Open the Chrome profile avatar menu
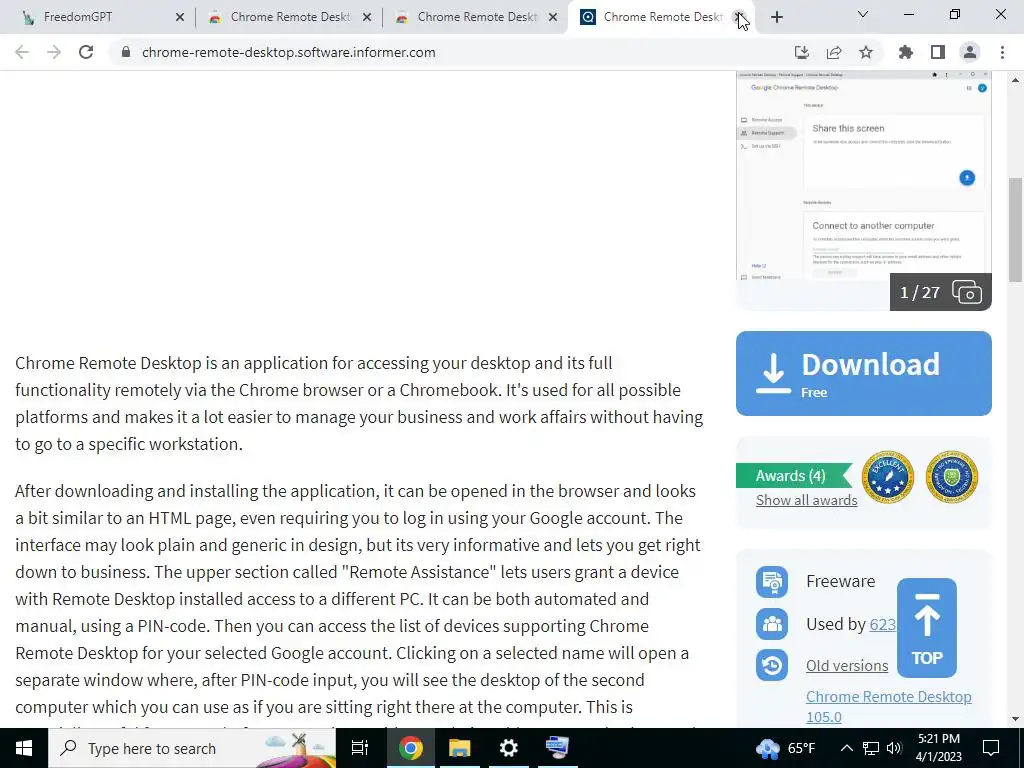This screenshot has width=1024, height=768. point(970,52)
